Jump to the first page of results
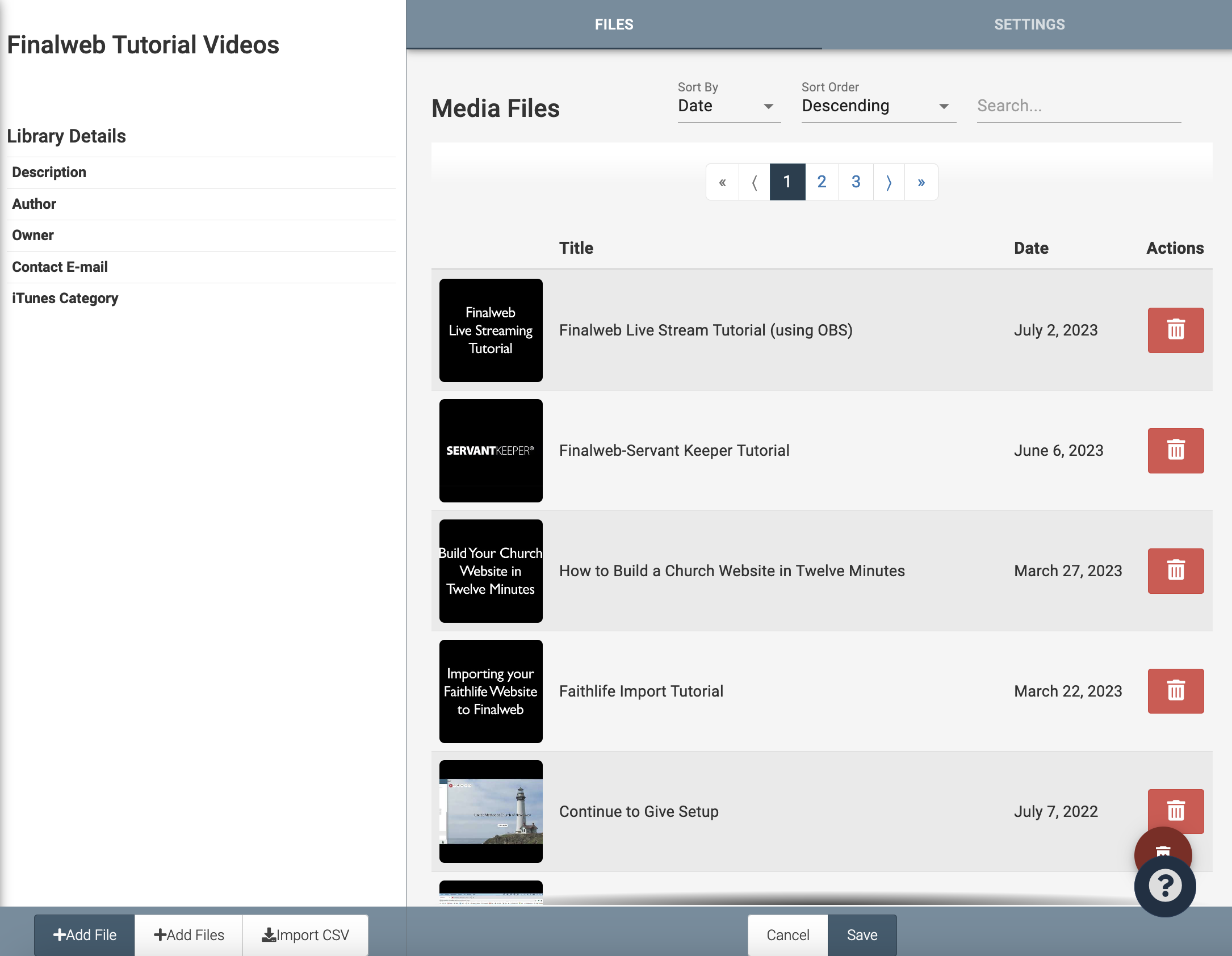This screenshot has height=956, width=1232. pos(722,182)
